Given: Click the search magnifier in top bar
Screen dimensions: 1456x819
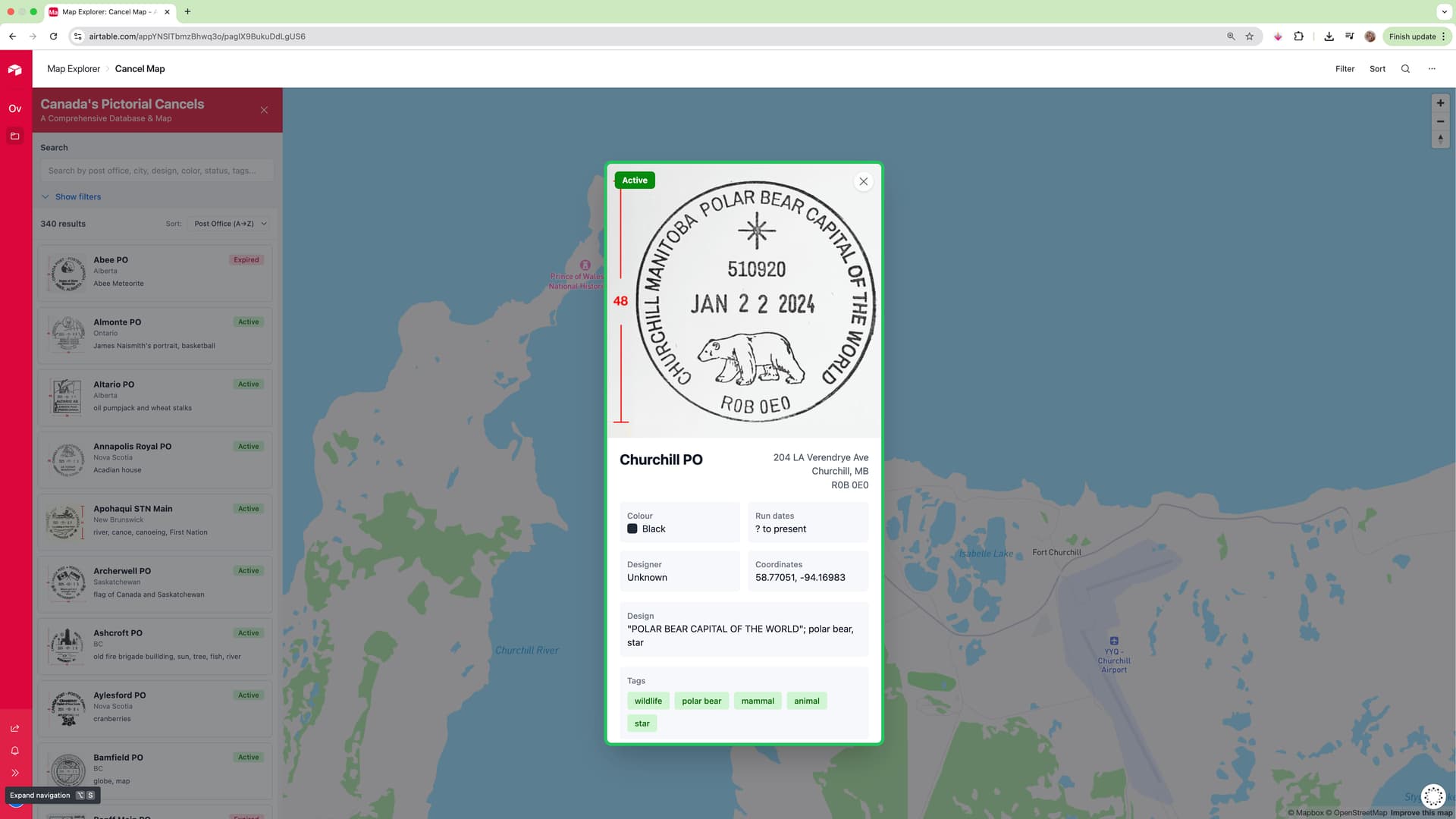Looking at the screenshot, I should tap(1405, 69).
